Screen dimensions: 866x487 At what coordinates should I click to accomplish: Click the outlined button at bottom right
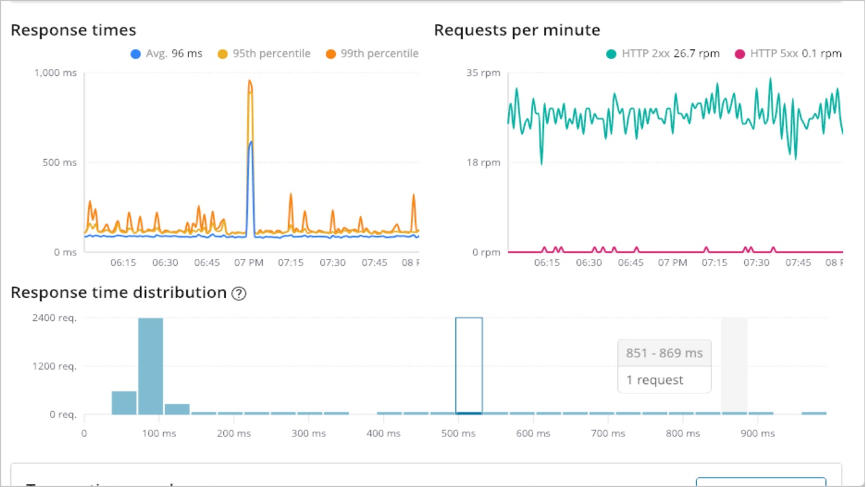(x=761, y=482)
